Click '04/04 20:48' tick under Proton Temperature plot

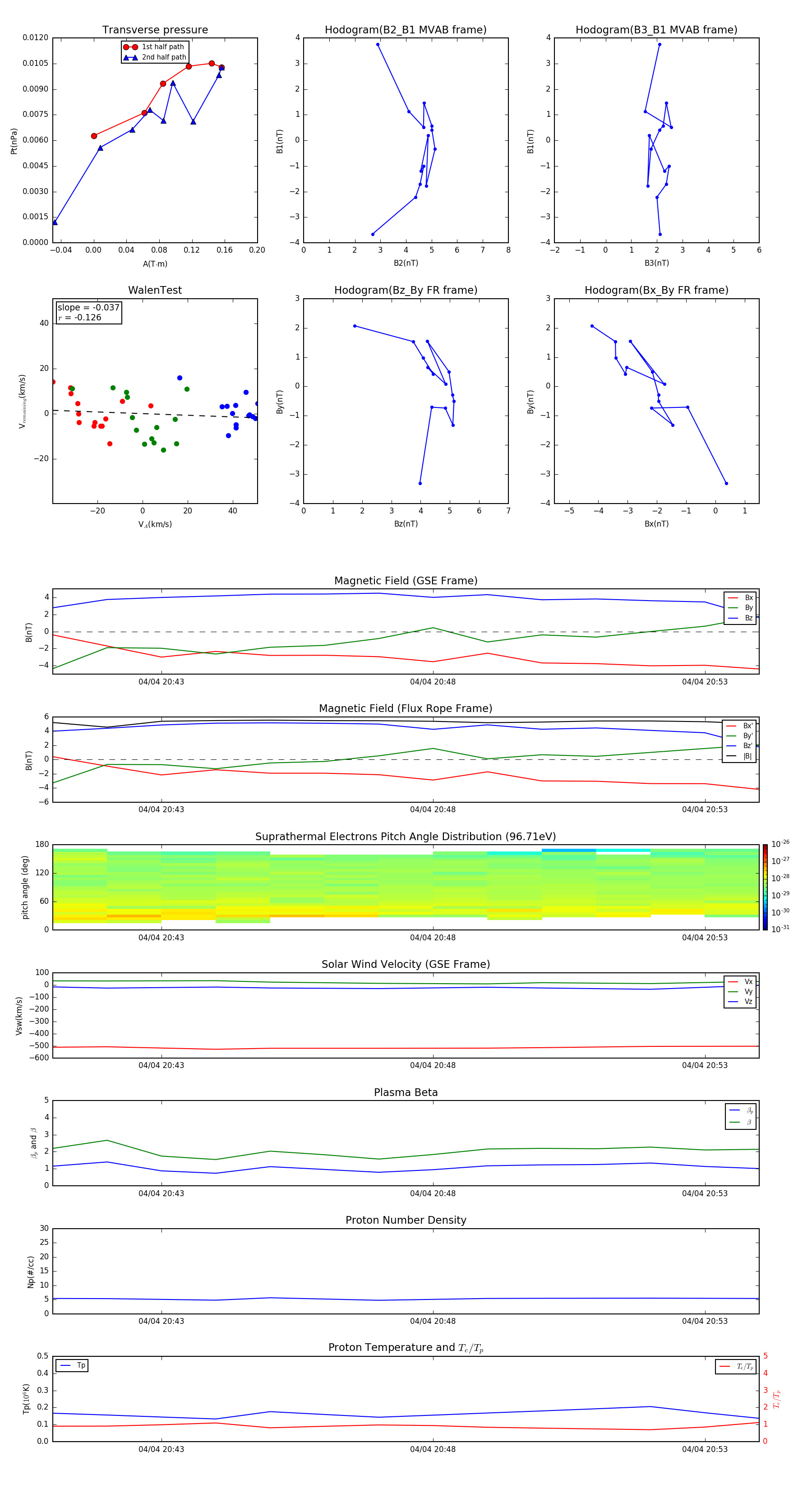pyautogui.click(x=433, y=1449)
